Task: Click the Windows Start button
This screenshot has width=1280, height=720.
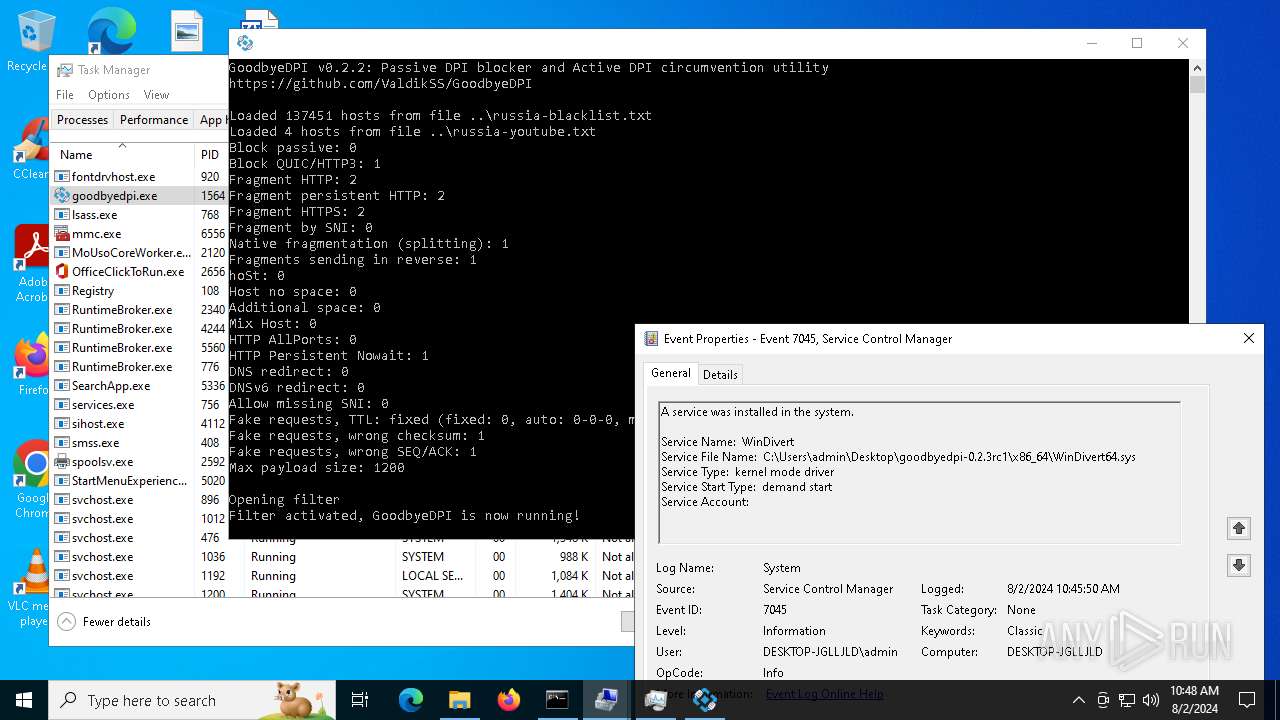Action: [x=24, y=700]
